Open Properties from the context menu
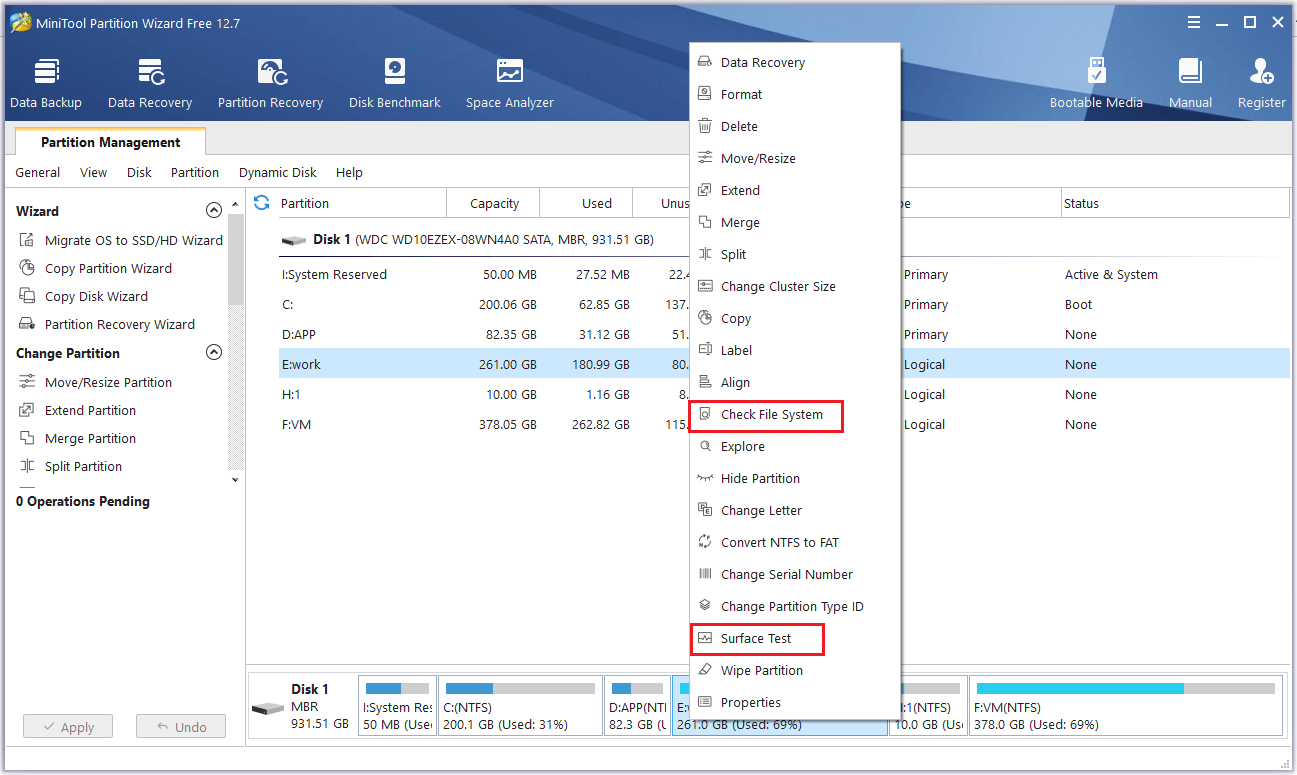The height and width of the screenshot is (775, 1297). click(x=796, y=702)
